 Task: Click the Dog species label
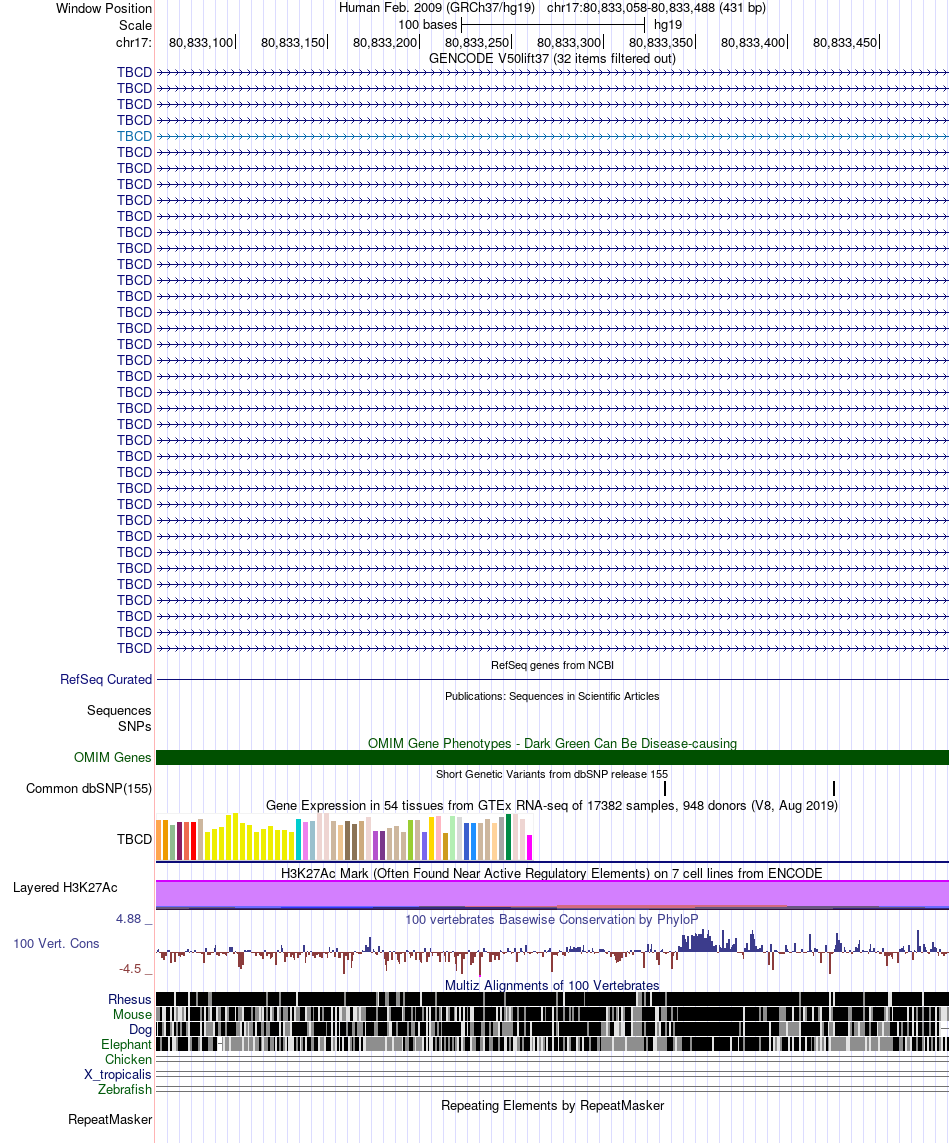tap(140, 1029)
